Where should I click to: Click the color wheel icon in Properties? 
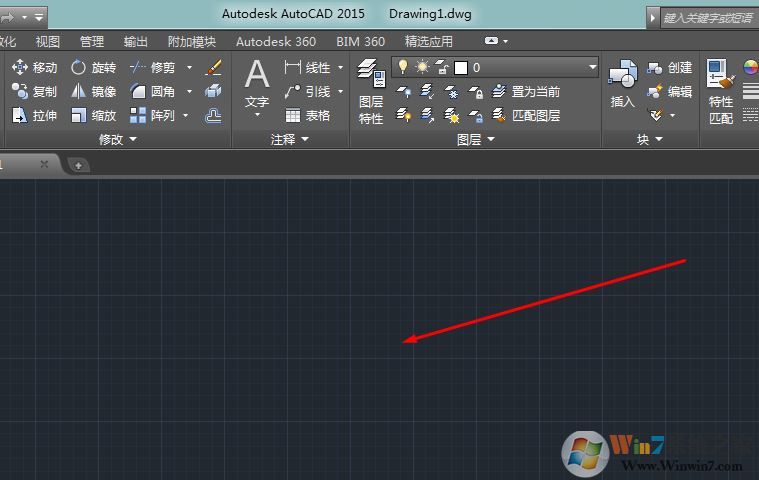pyautogui.click(x=751, y=67)
